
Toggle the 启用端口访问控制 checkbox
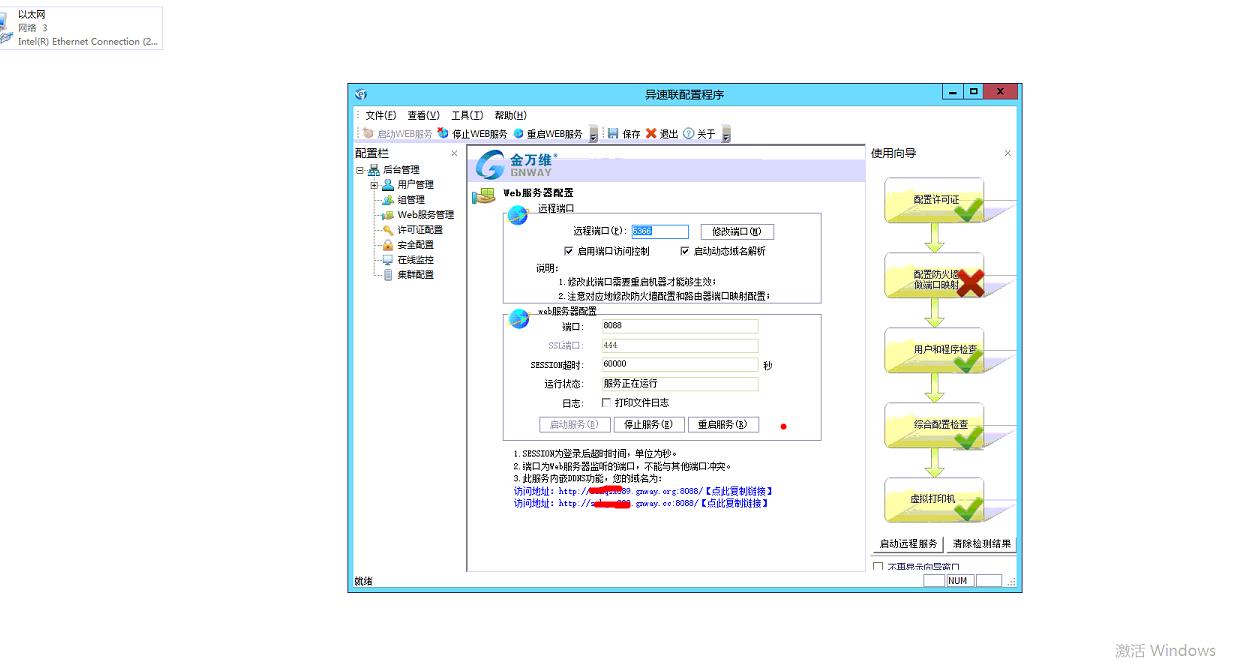[x=568, y=250]
